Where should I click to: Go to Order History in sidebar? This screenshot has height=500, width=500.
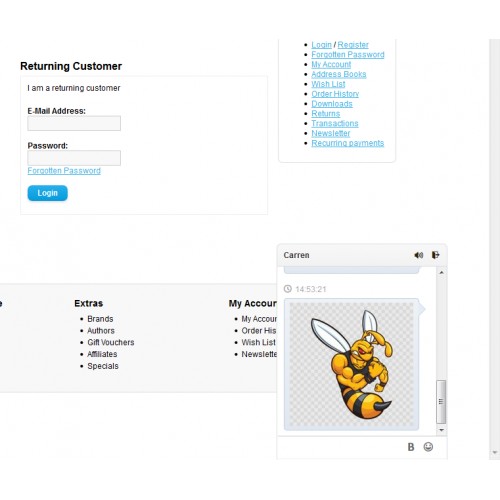[335, 94]
